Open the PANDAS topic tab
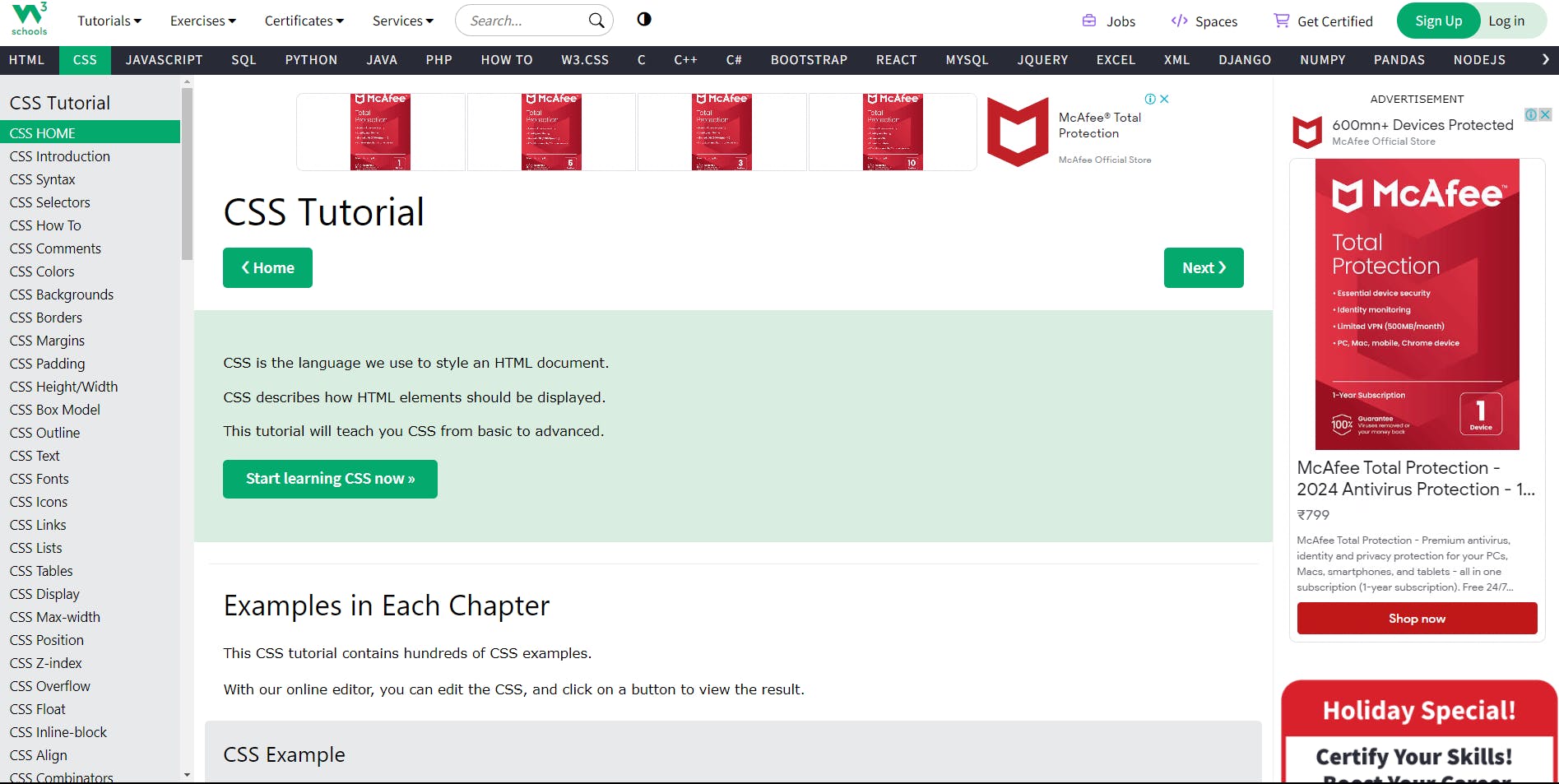Screen dimensions: 1559x784 point(1399,60)
